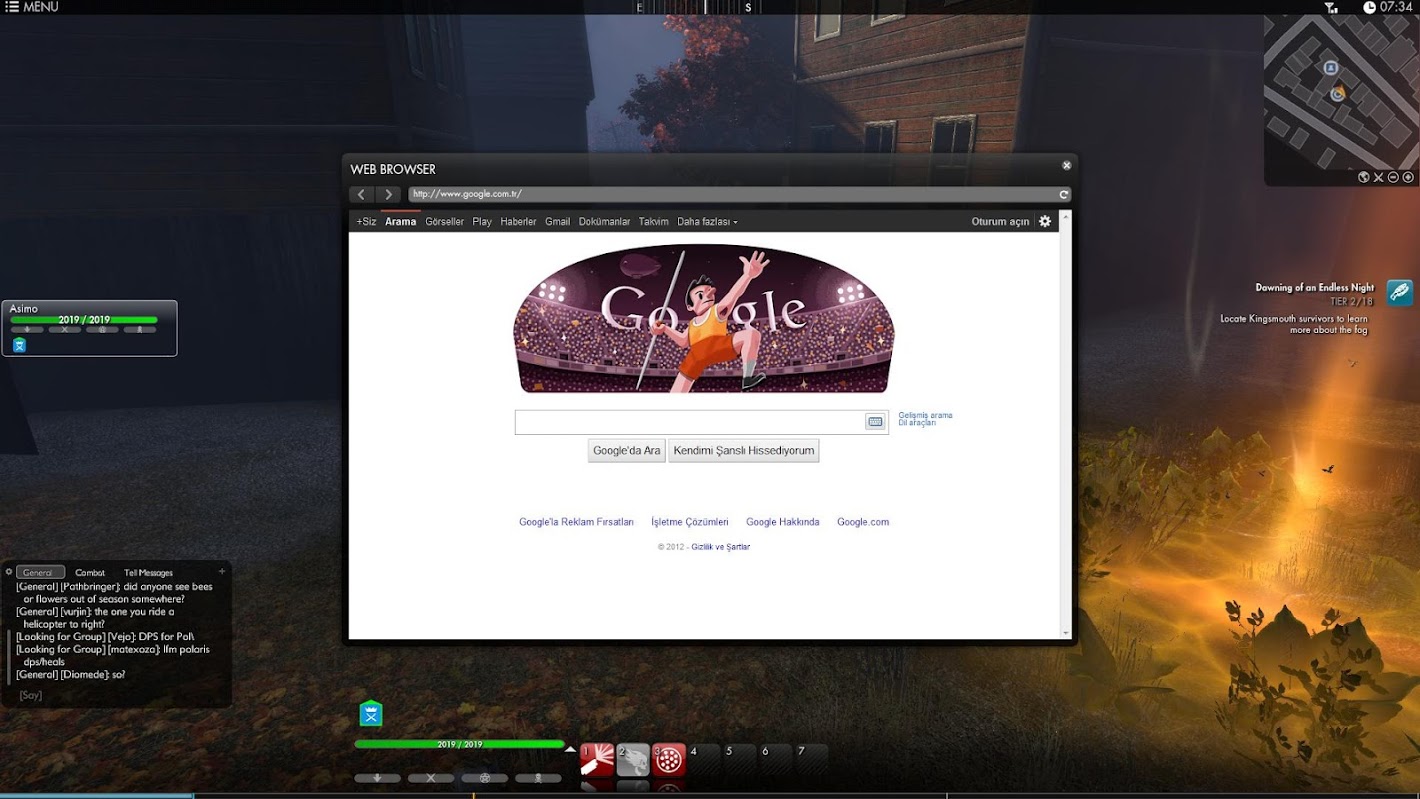Click compass strip at top center
This screenshot has height=799, width=1420.
[x=698, y=7]
